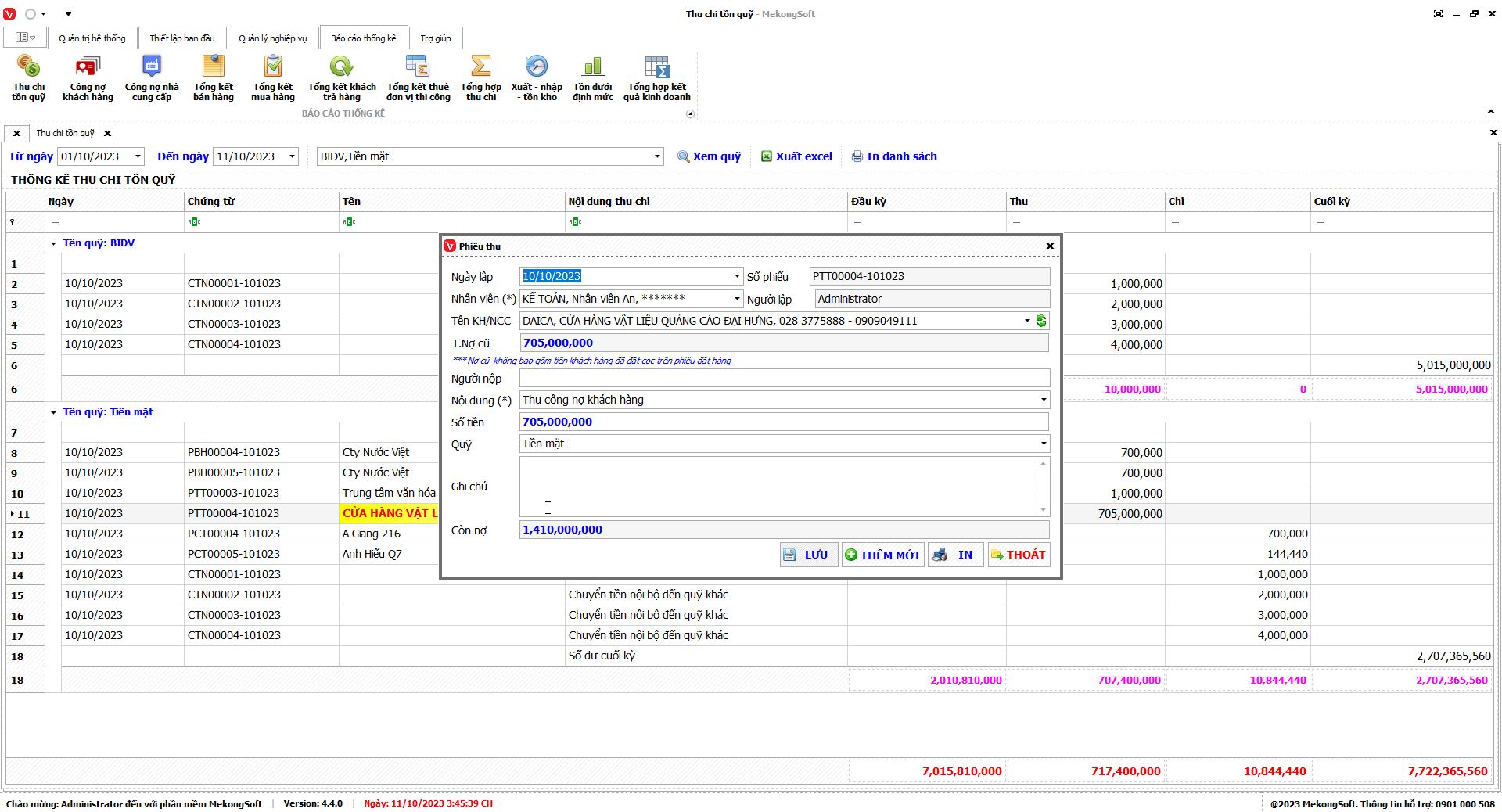Collapse the Tên quỹ: Tiền mặt group
The image size is (1502, 812).
click(x=54, y=412)
